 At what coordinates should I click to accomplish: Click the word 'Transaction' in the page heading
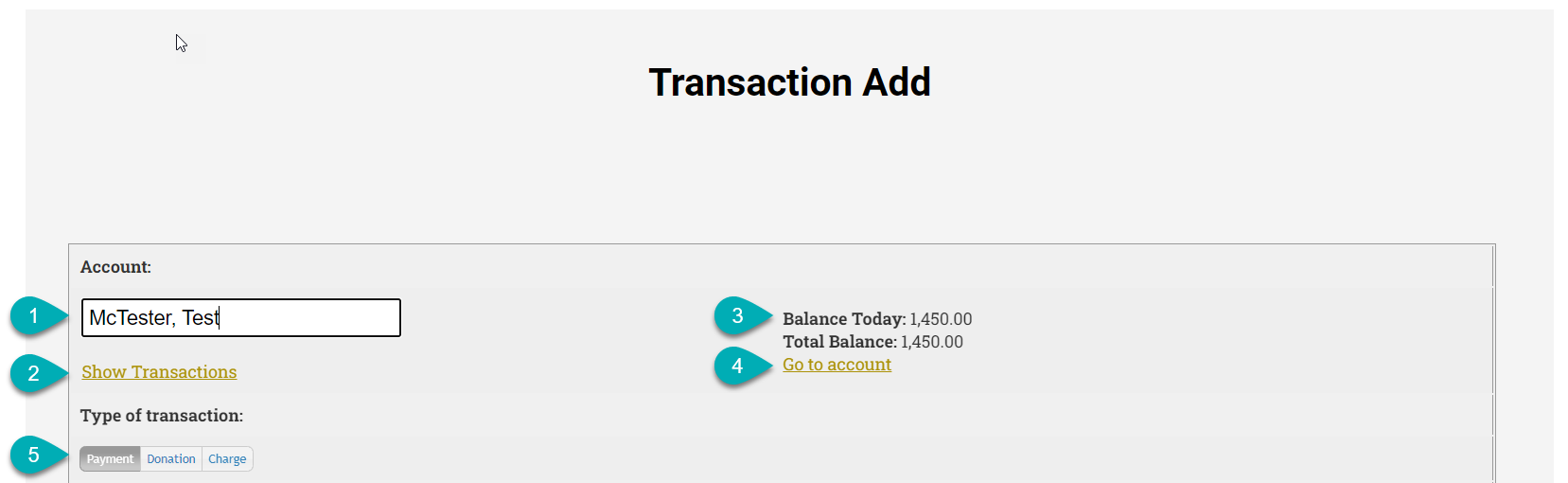tap(750, 82)
